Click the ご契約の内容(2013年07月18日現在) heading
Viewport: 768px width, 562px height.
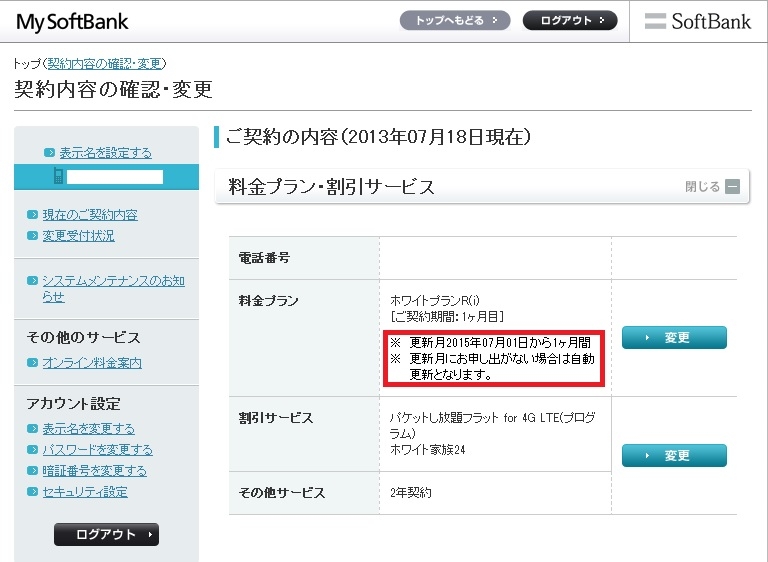(x=378, y=137)
